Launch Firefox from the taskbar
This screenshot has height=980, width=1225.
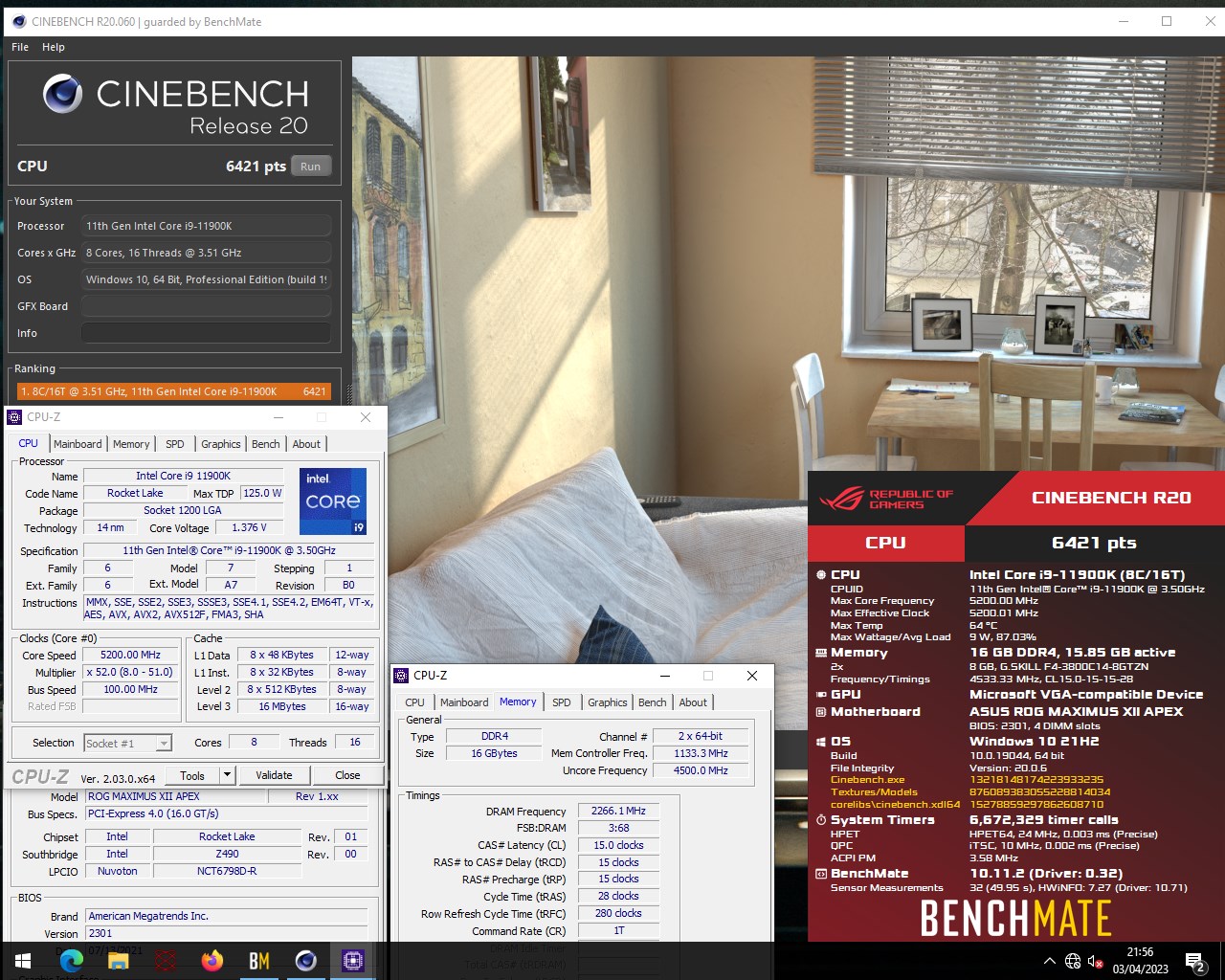[212, 961]
